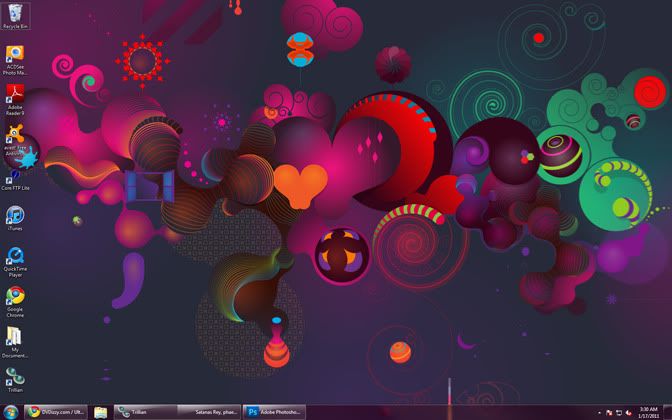
Task: Select the Trillian desktop shortcut
Action: 15,378
